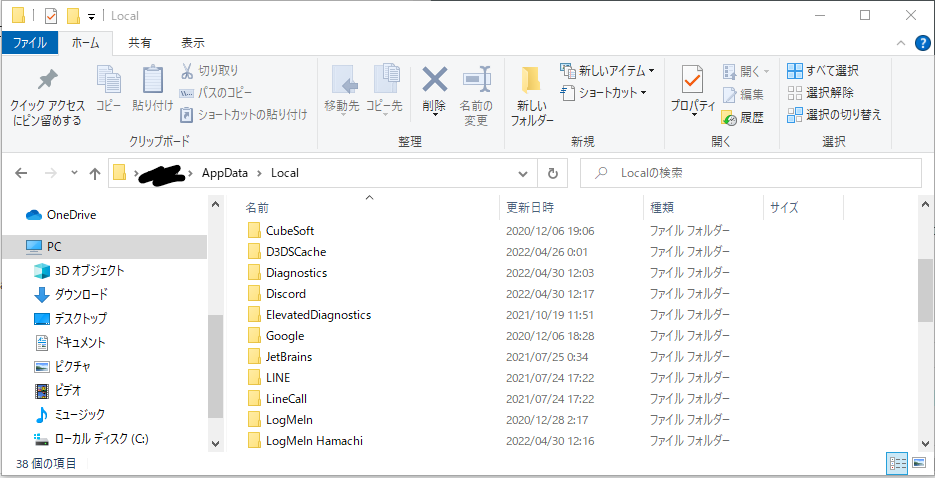Click navigation pane scrollbar down arrow
Image resolution: width=935 pixels, height=478 pixels.
[215, 443]
